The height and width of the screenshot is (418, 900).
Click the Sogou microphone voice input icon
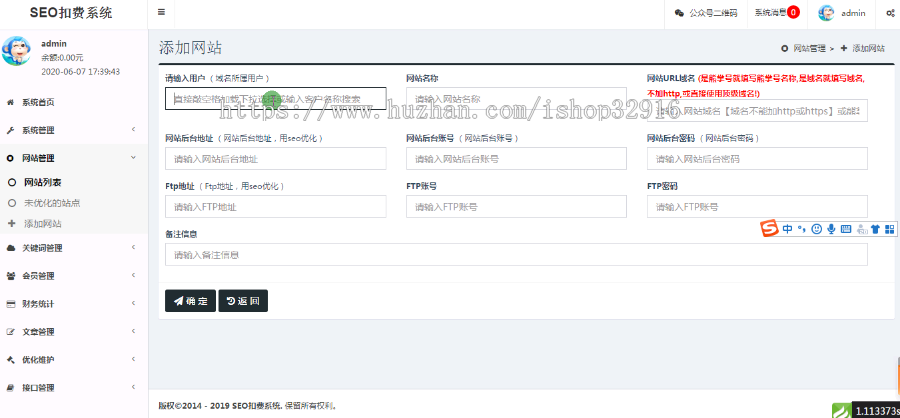[x=831, y=229]
